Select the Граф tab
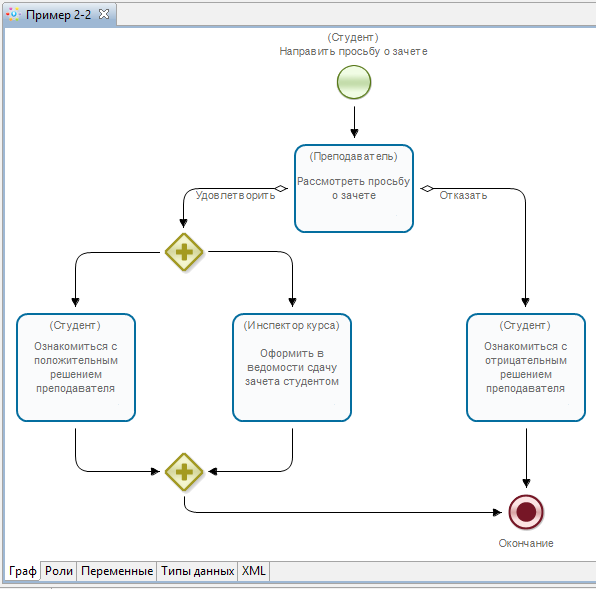This screenshot has width=596, height=589. [x=22, y=571]
